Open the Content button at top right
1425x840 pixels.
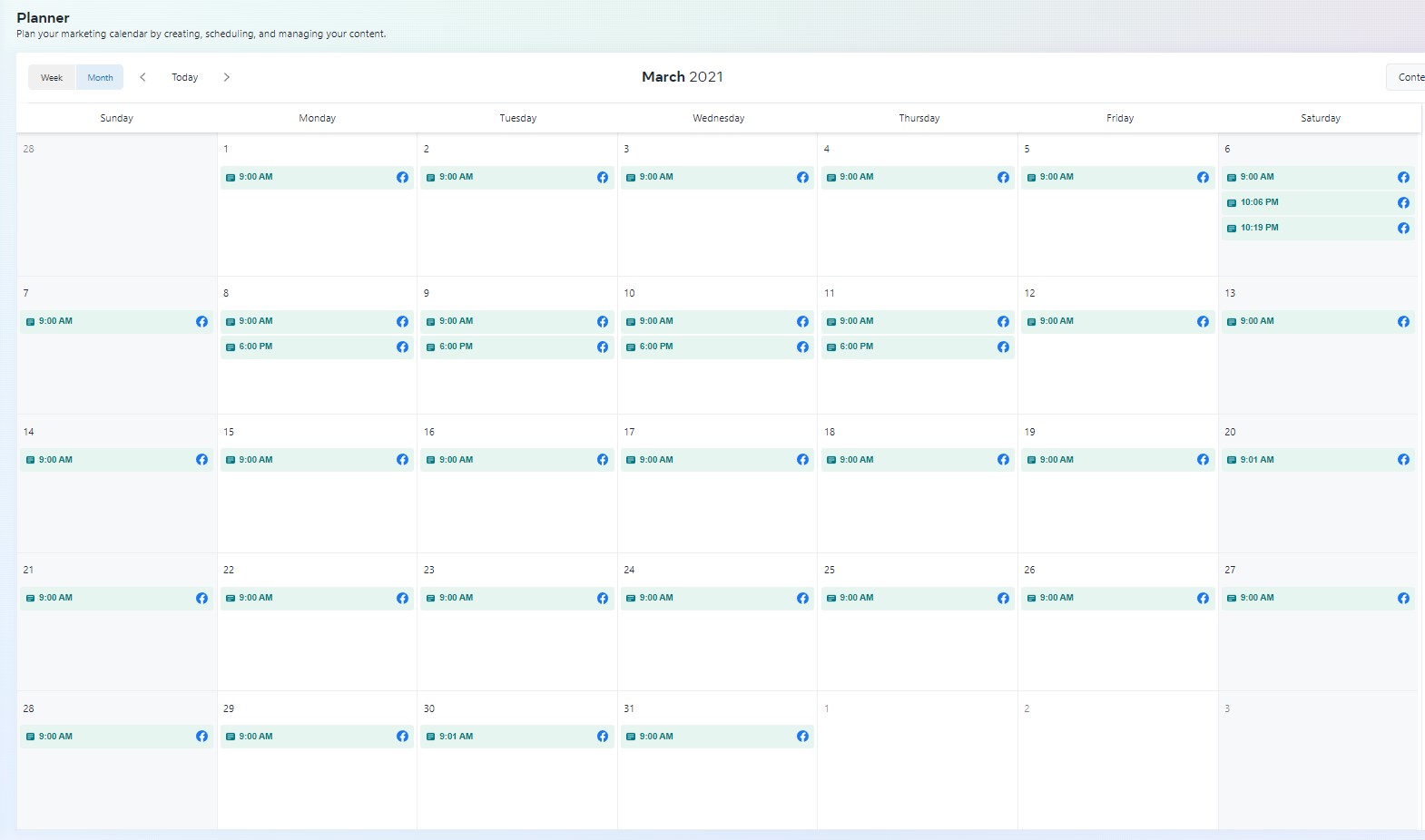(1409, 78)
